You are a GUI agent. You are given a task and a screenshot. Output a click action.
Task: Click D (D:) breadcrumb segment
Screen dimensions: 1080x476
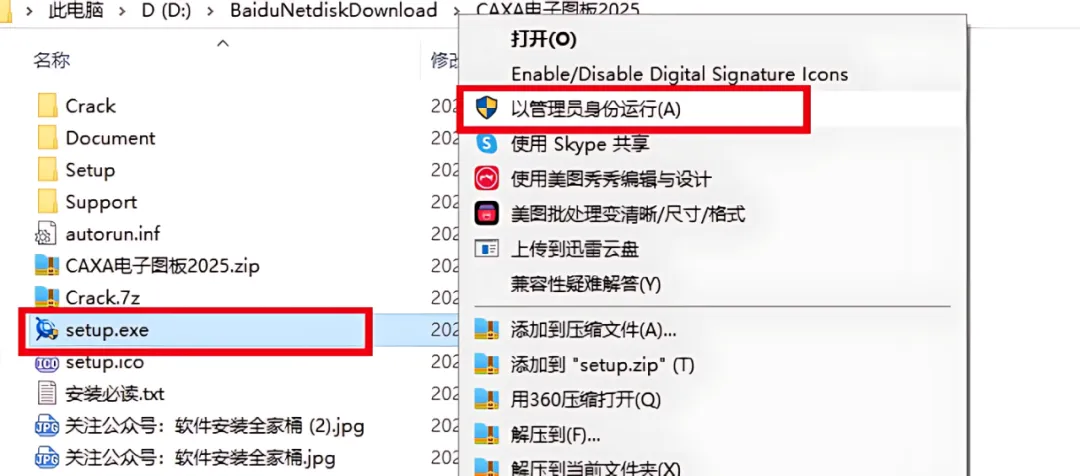(165, 10)
